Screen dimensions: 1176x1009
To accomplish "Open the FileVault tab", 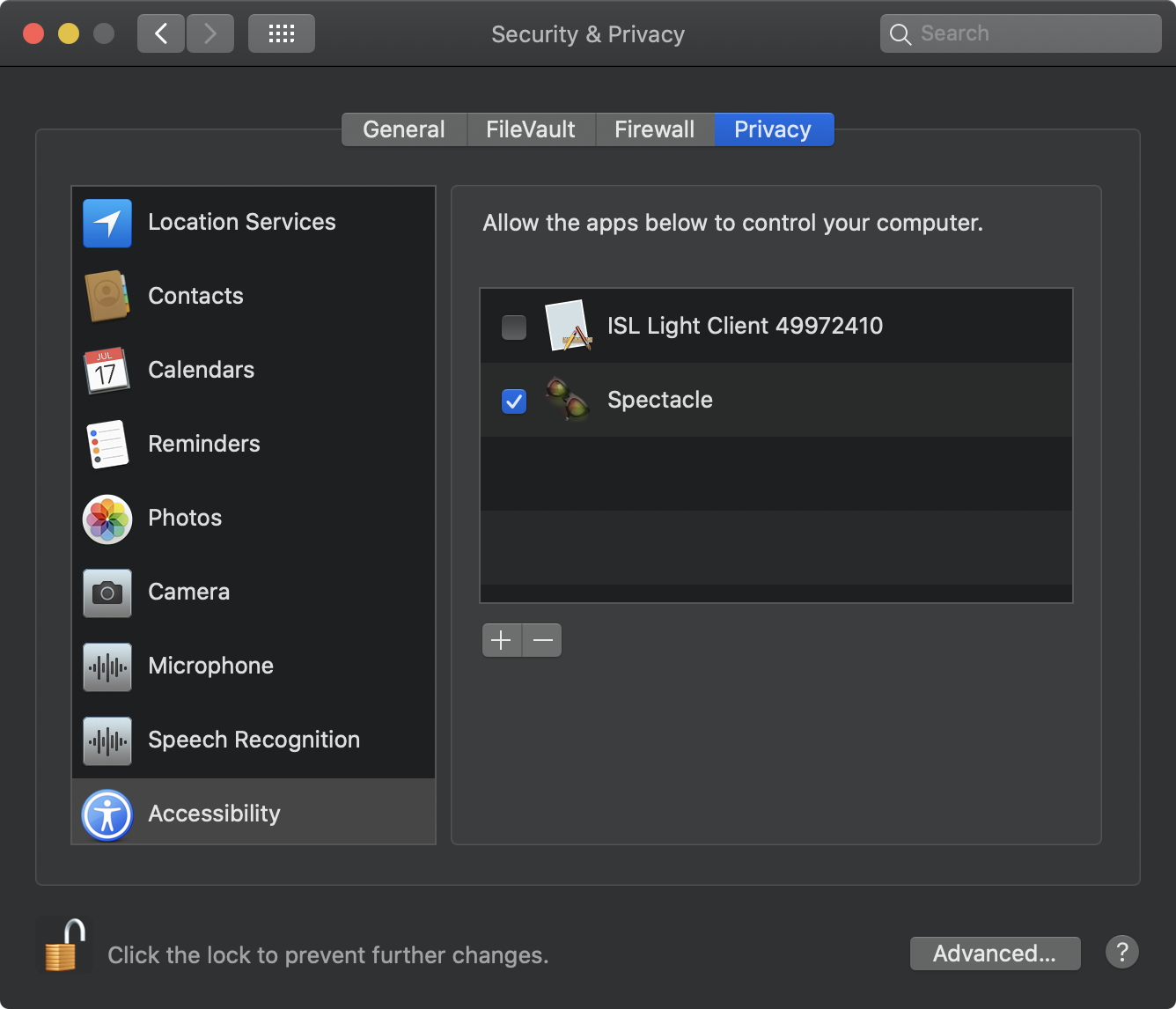I will click(x=531, y=129).
